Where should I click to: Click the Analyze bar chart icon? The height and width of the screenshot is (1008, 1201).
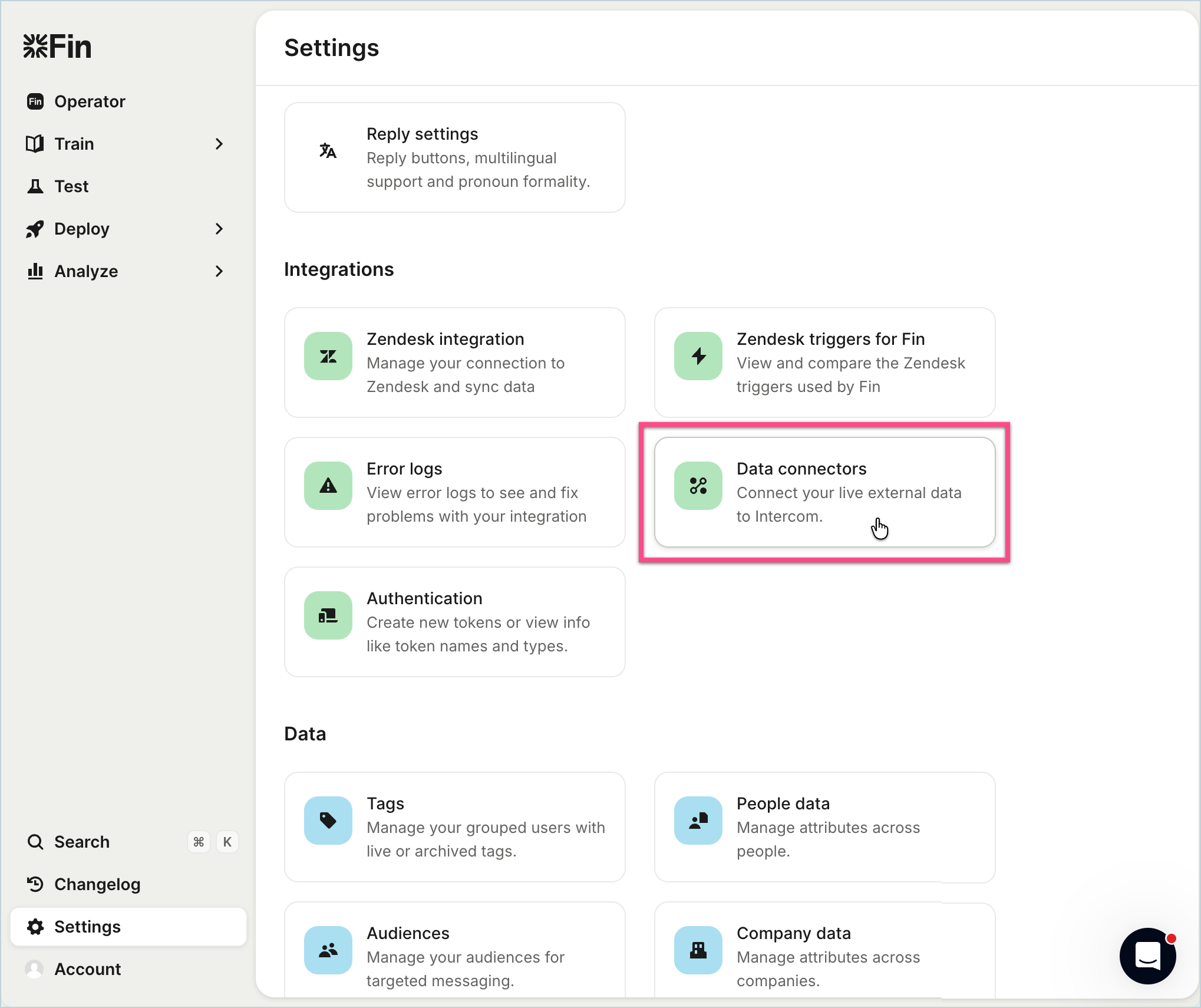pos(35,271)
